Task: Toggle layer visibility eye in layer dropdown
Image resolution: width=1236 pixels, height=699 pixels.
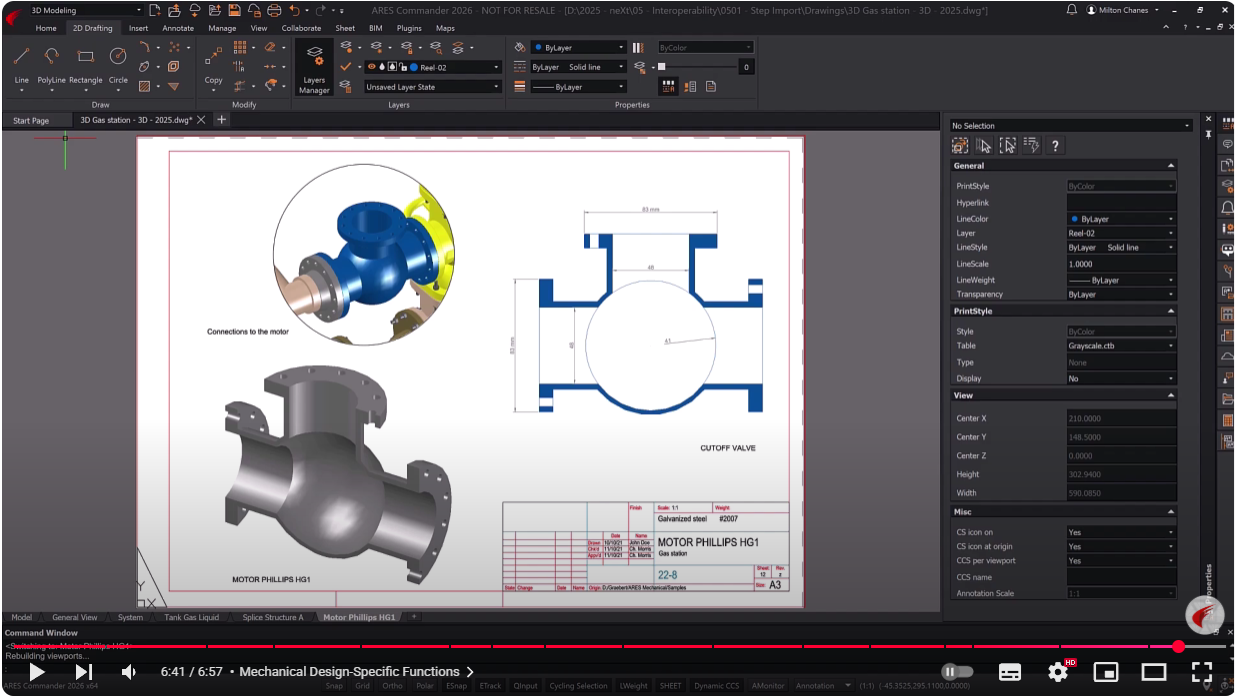Action: pos(372,67)
